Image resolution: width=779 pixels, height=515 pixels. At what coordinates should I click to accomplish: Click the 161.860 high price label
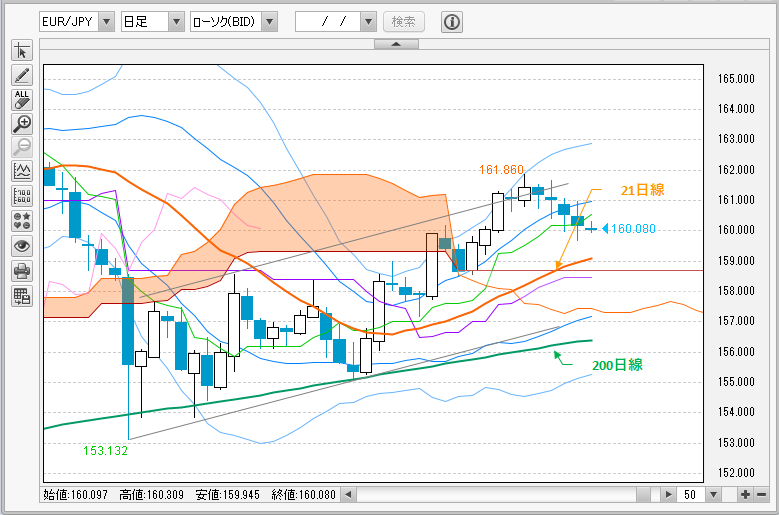coord(501,170)
